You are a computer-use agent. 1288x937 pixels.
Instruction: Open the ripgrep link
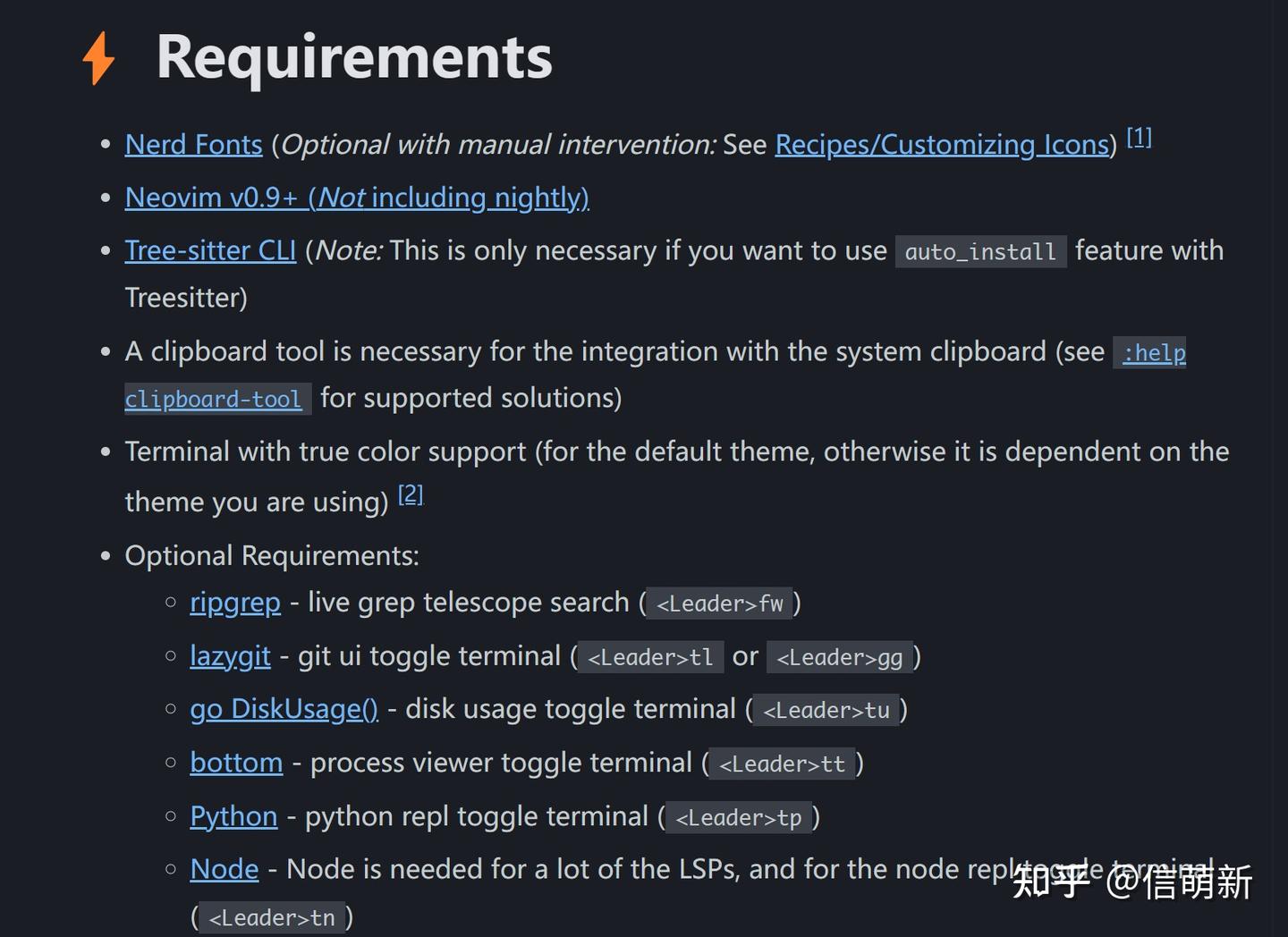[x=235, y=603]
